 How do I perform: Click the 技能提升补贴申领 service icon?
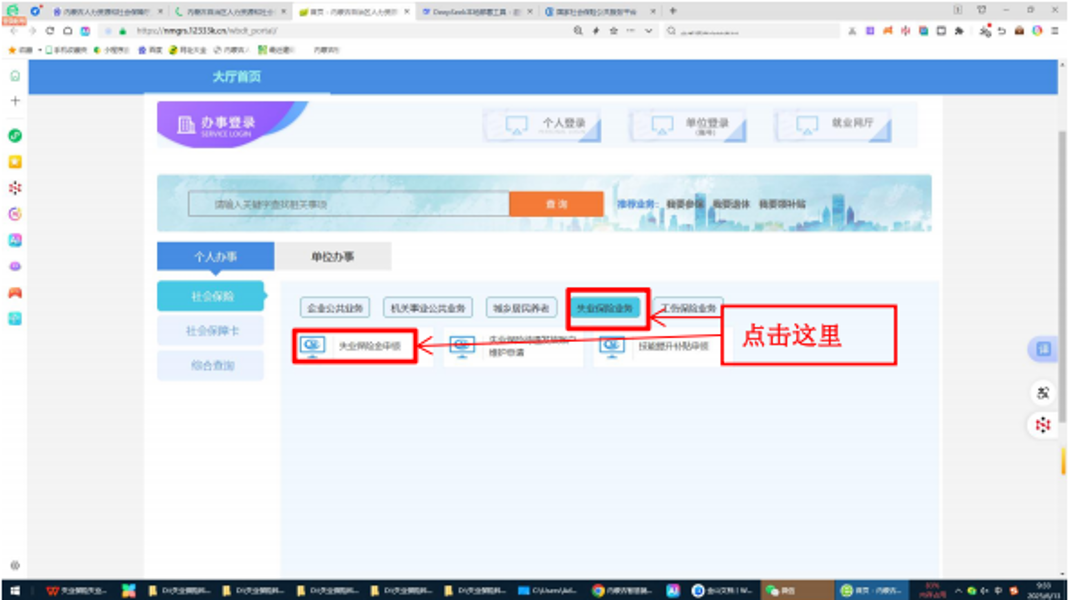coord(612,346)
